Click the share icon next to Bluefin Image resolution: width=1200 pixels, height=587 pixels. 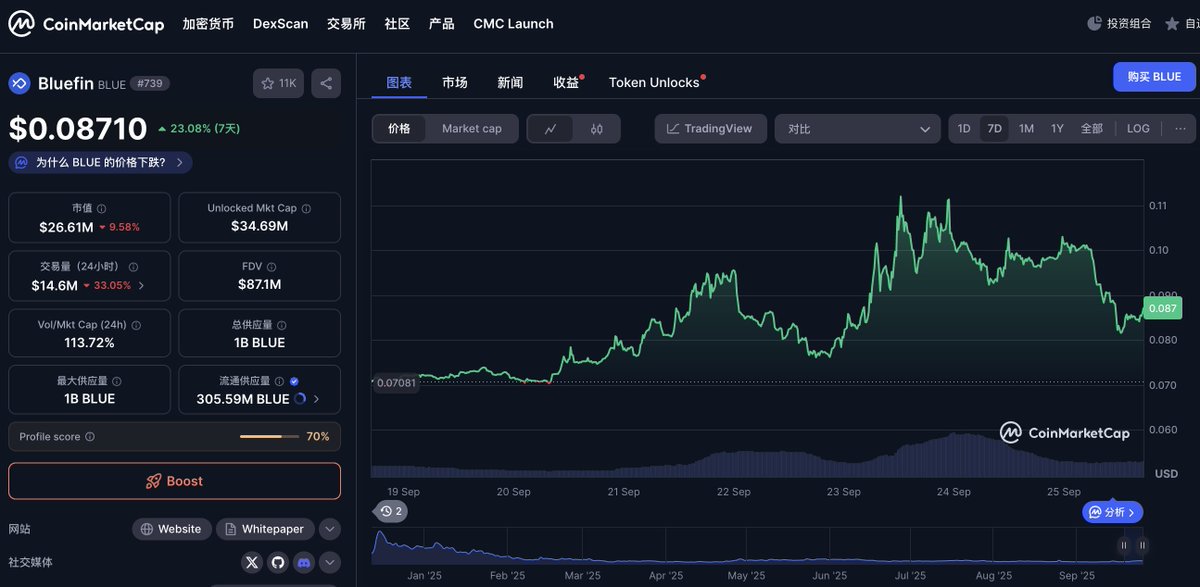click(326, 84)
